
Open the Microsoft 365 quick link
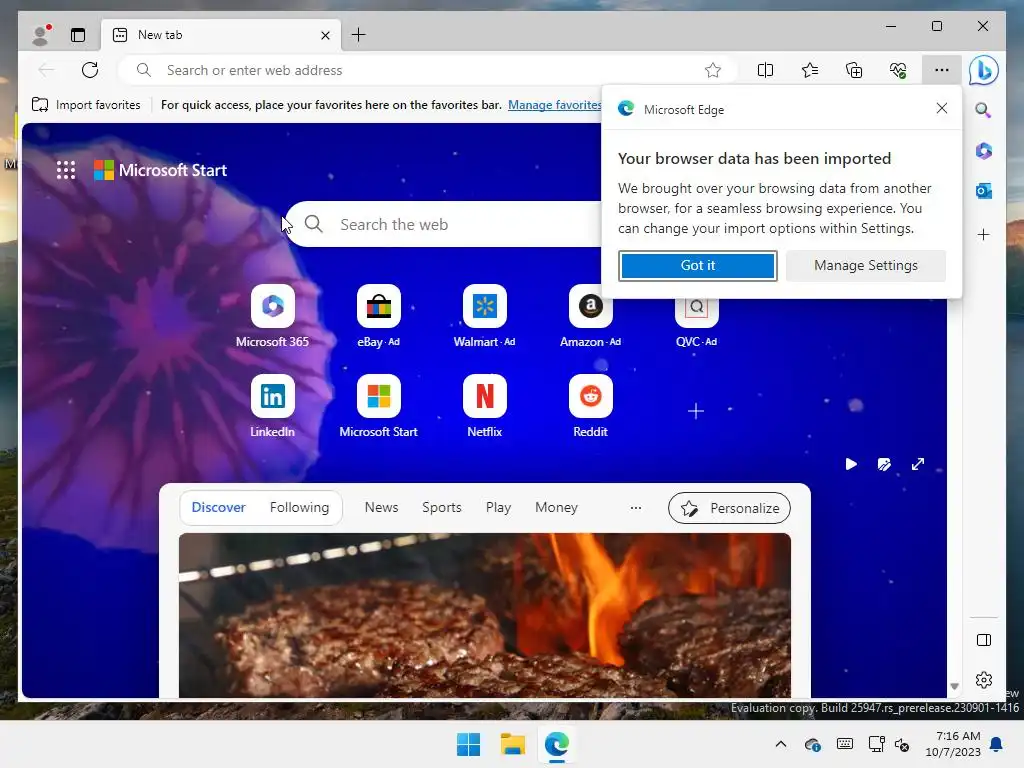[272, 317]
